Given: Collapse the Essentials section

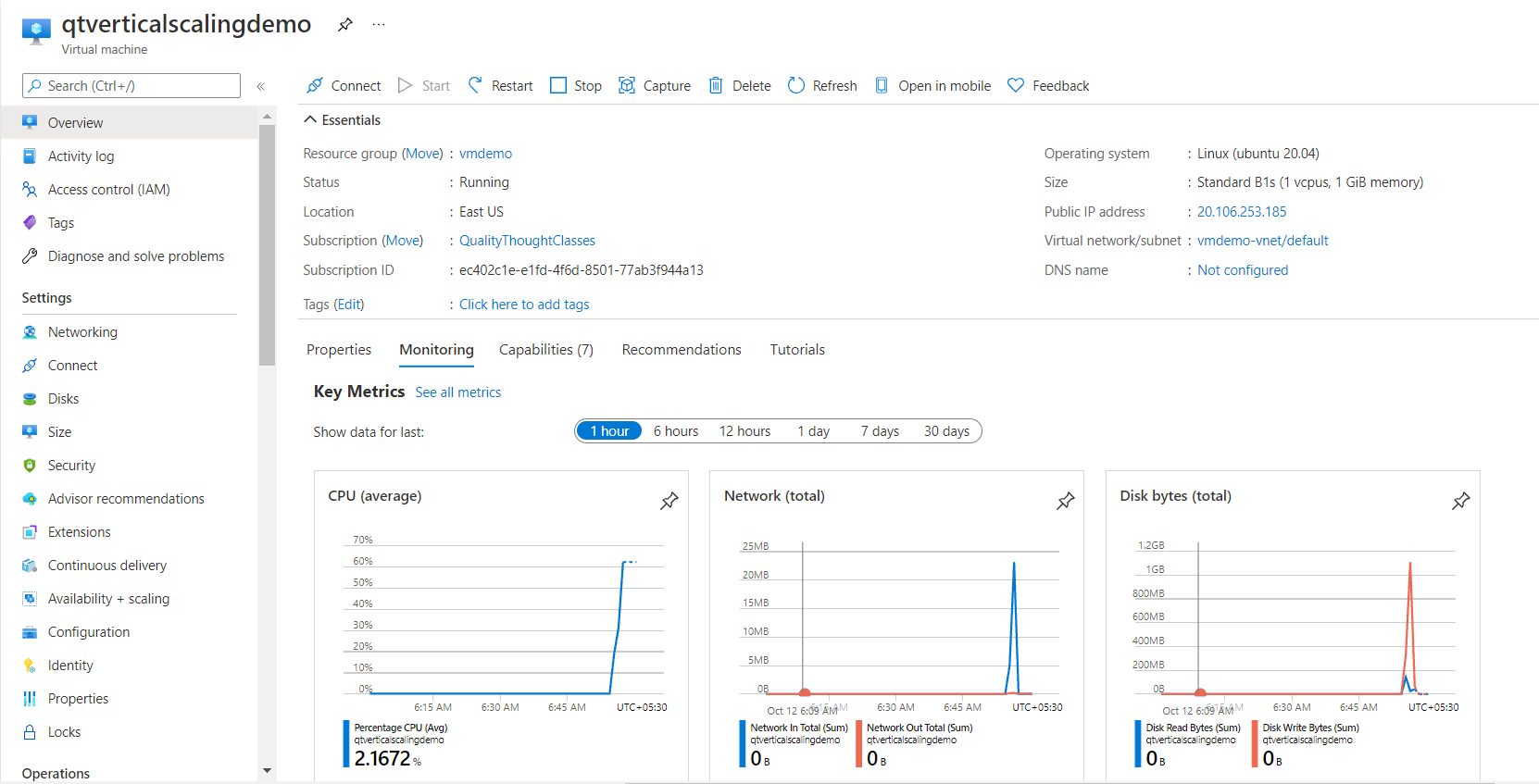Looking at the screenshot, I should pos(343,120).
